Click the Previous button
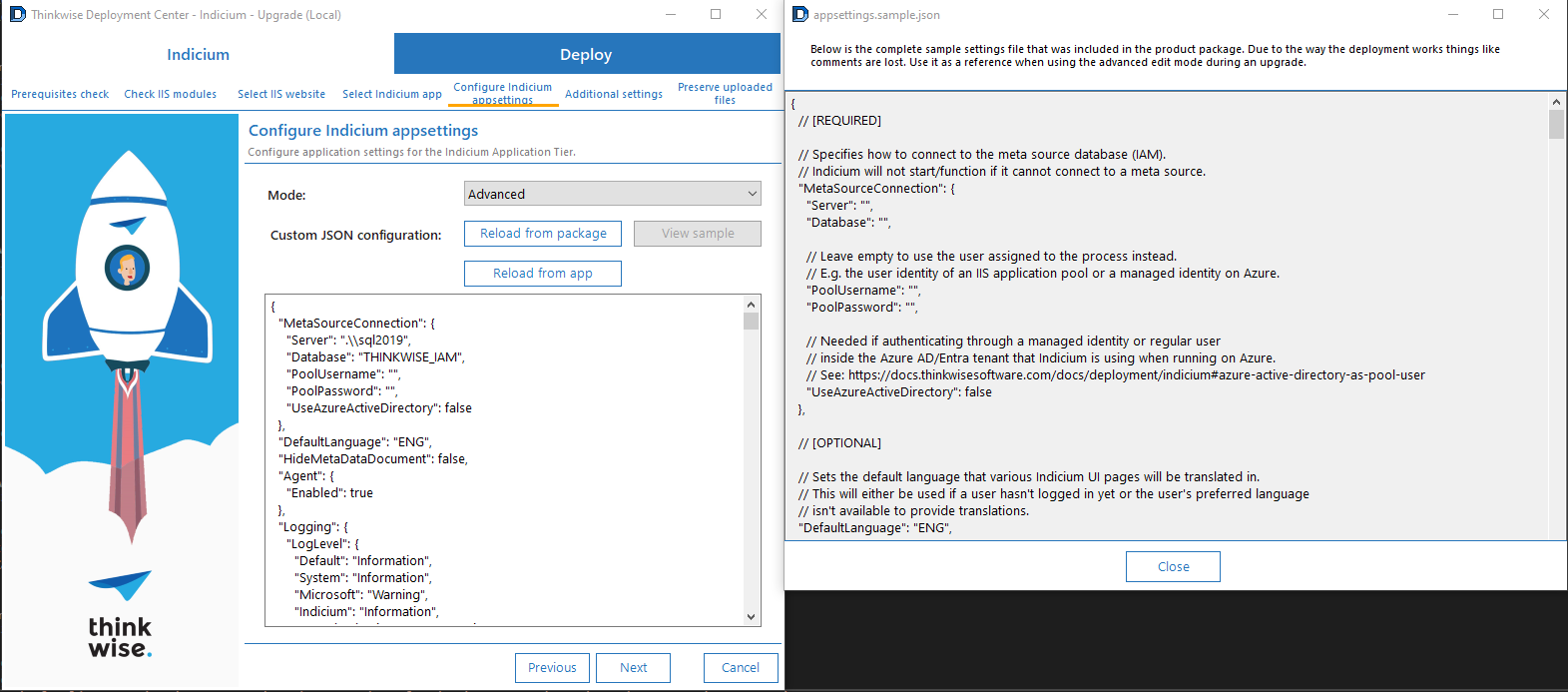 click(x=552, y=668)
